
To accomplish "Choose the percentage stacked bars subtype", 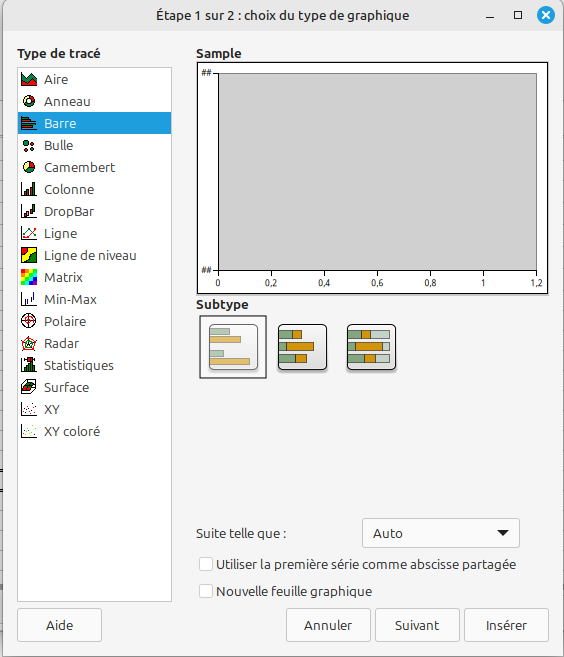I will pos(371,347).
